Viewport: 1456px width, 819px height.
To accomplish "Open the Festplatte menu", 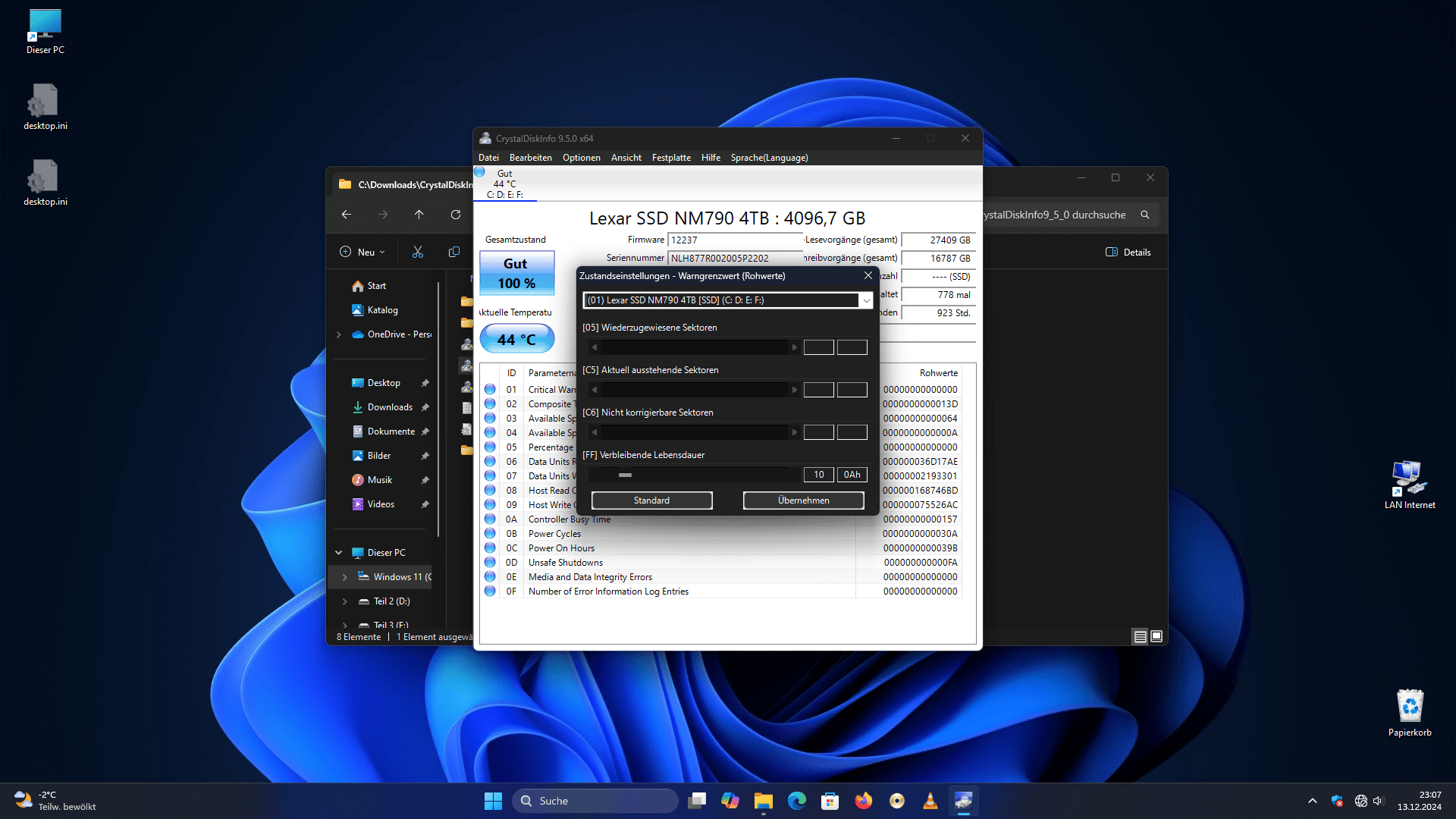I will [671, 158].
